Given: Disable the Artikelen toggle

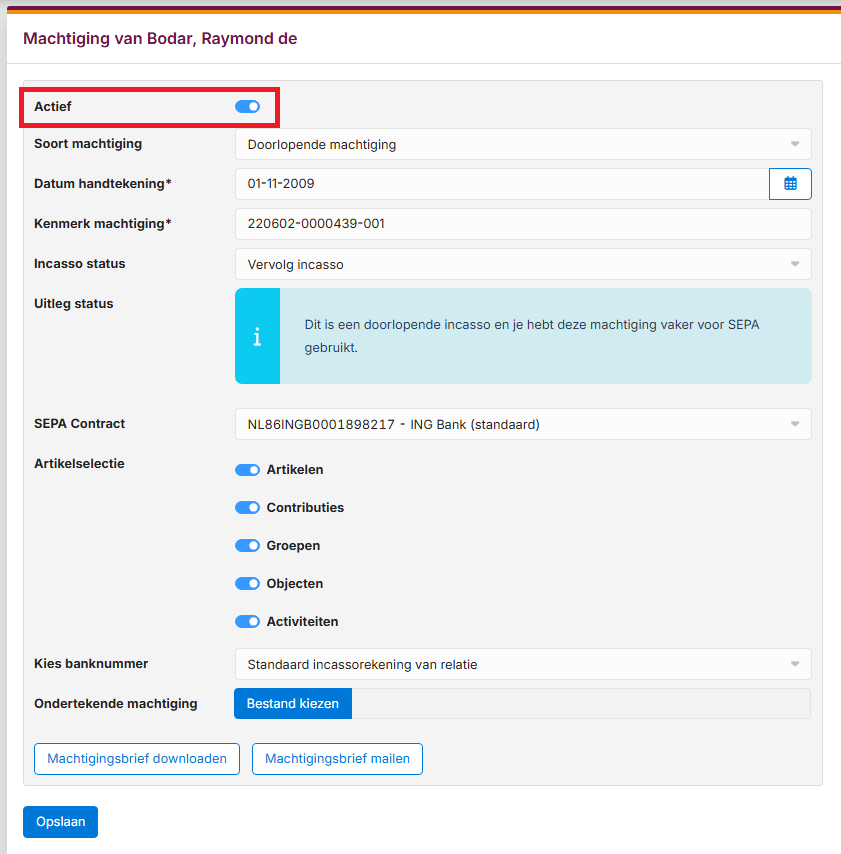Looking at the screenshot, I should click(x=247, y=470).
